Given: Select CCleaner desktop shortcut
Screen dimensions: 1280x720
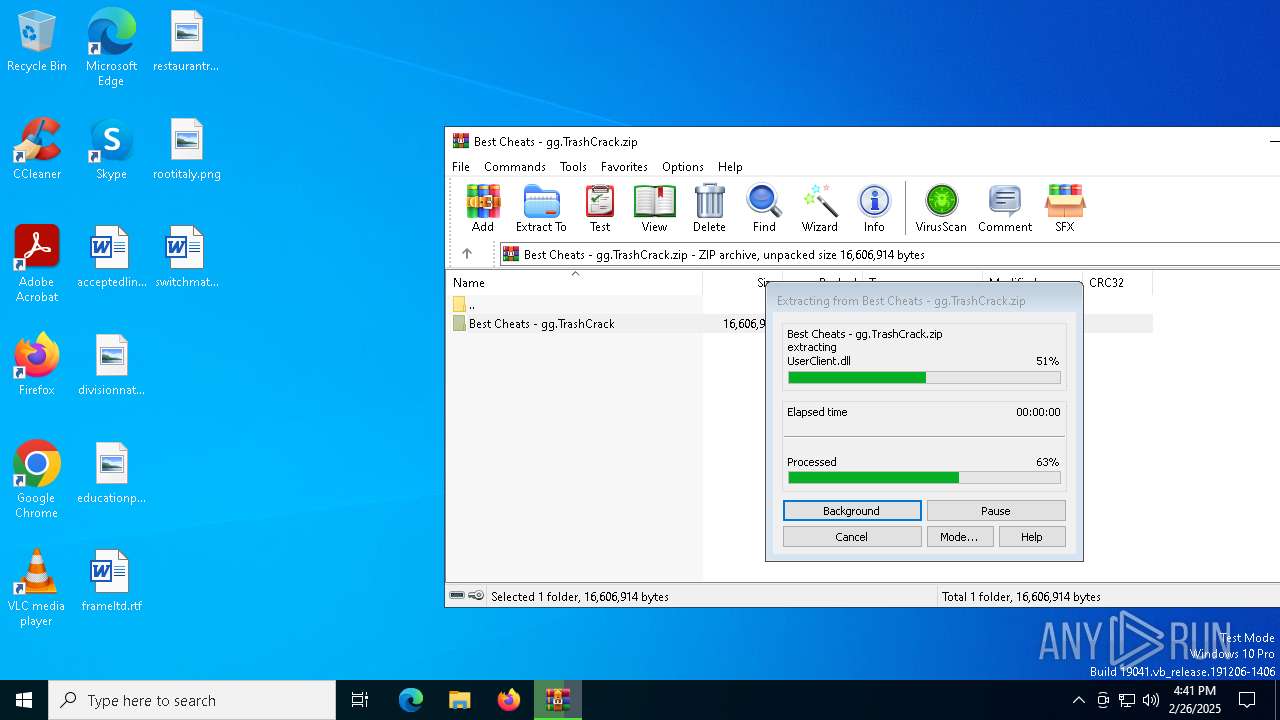Looking at the screenshot, I should coord(37,150).
